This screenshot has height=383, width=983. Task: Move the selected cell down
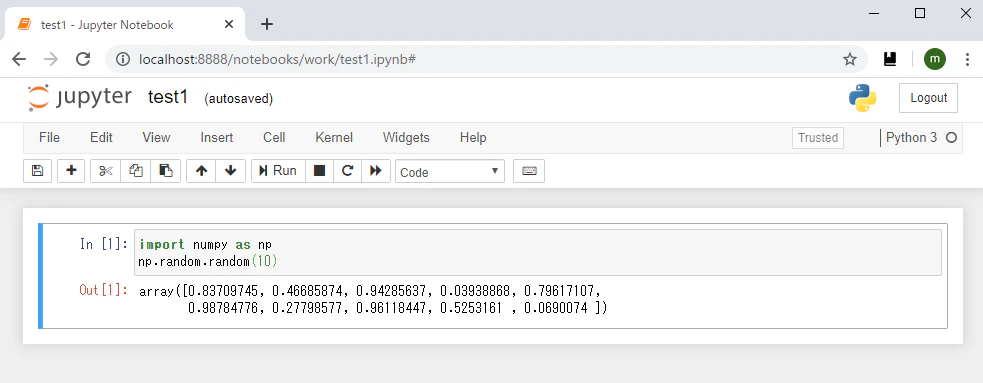231,171
